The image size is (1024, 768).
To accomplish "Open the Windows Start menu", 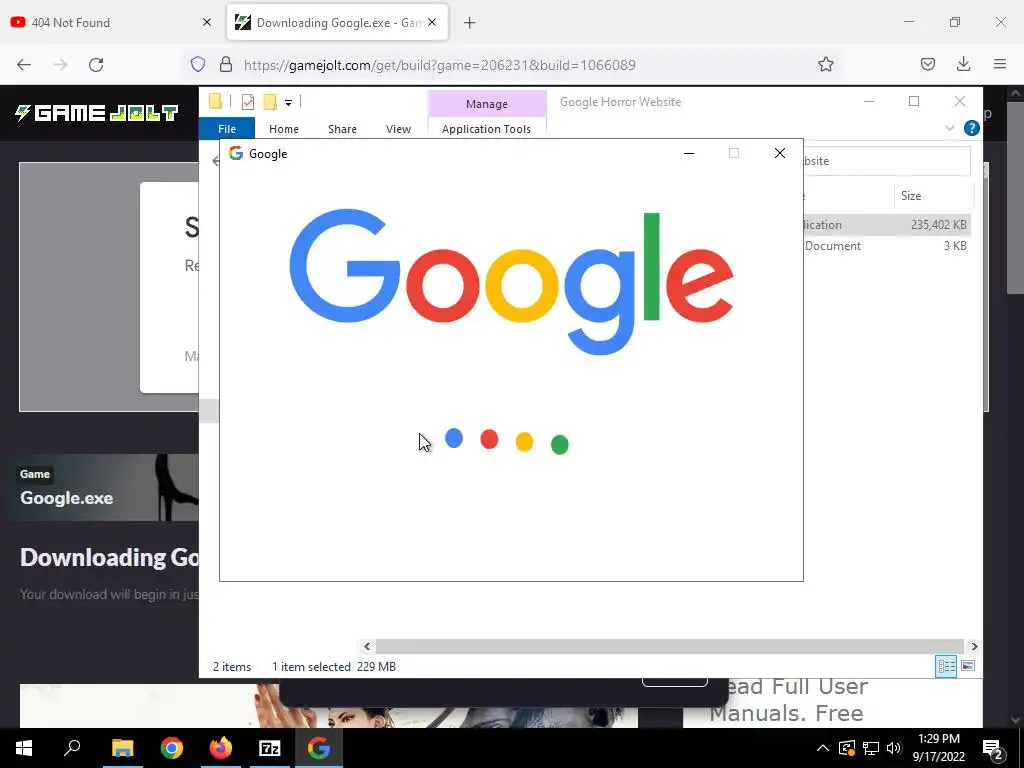I will (x=24, y=748).
